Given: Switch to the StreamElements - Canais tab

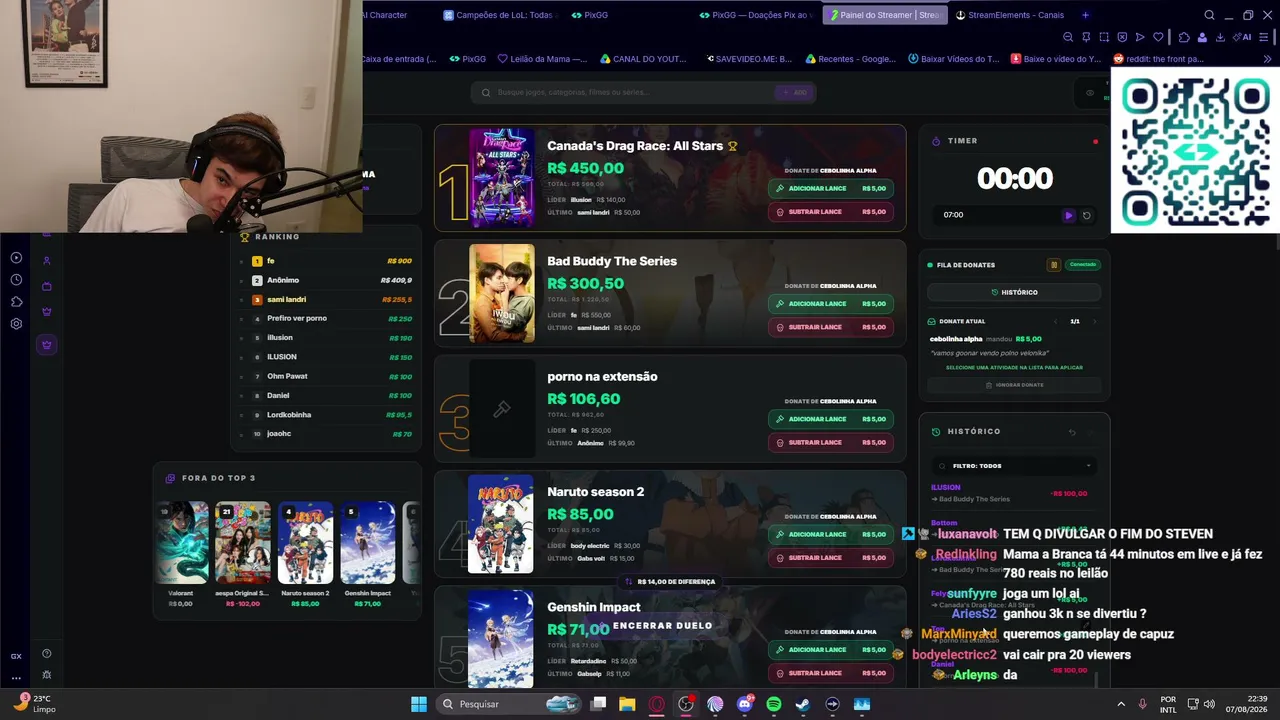Looking at the screenshot, I should [x=1009, y=15].
